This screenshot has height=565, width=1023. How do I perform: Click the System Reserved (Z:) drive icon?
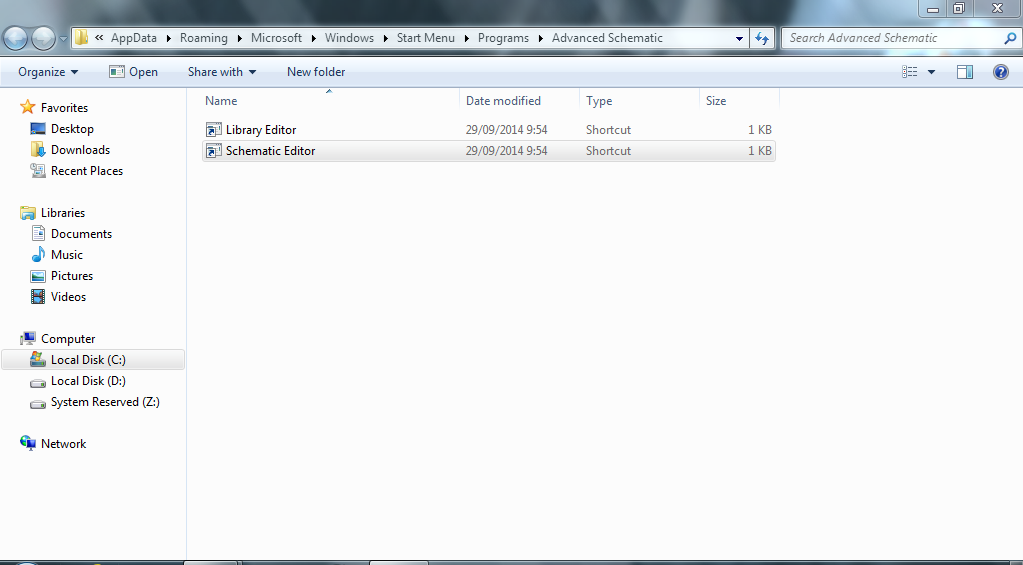click(x=38, y=403)
